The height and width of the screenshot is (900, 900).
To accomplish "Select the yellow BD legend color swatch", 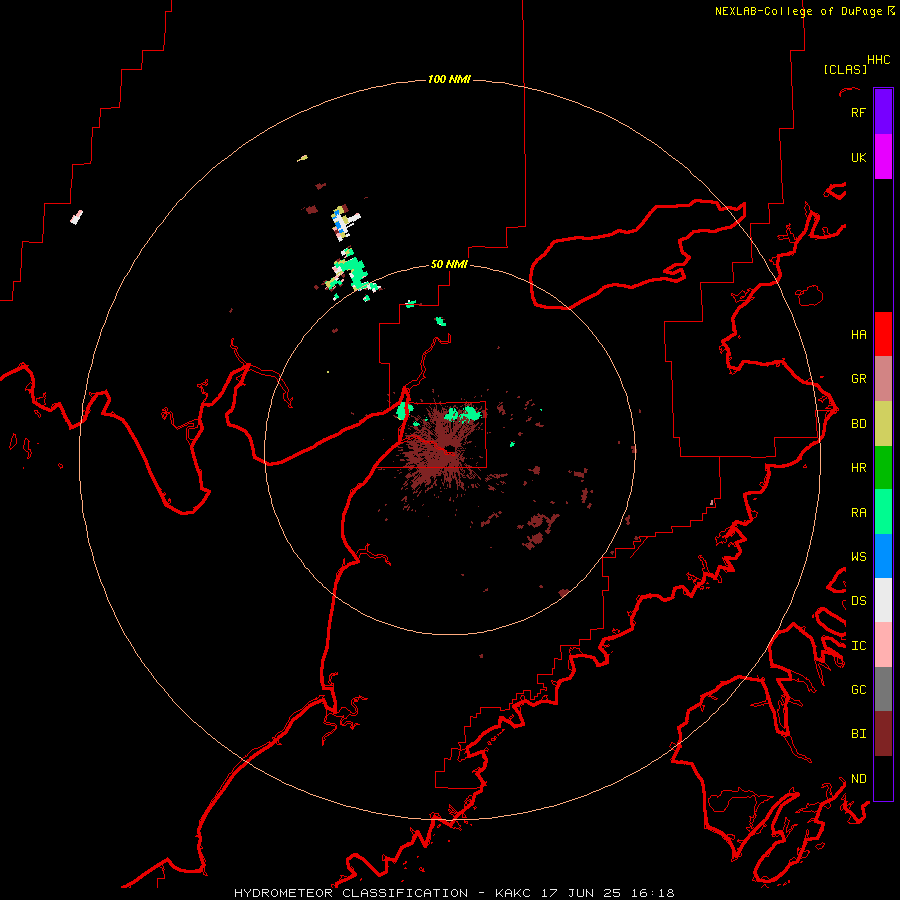I will (x=883, y=424).
